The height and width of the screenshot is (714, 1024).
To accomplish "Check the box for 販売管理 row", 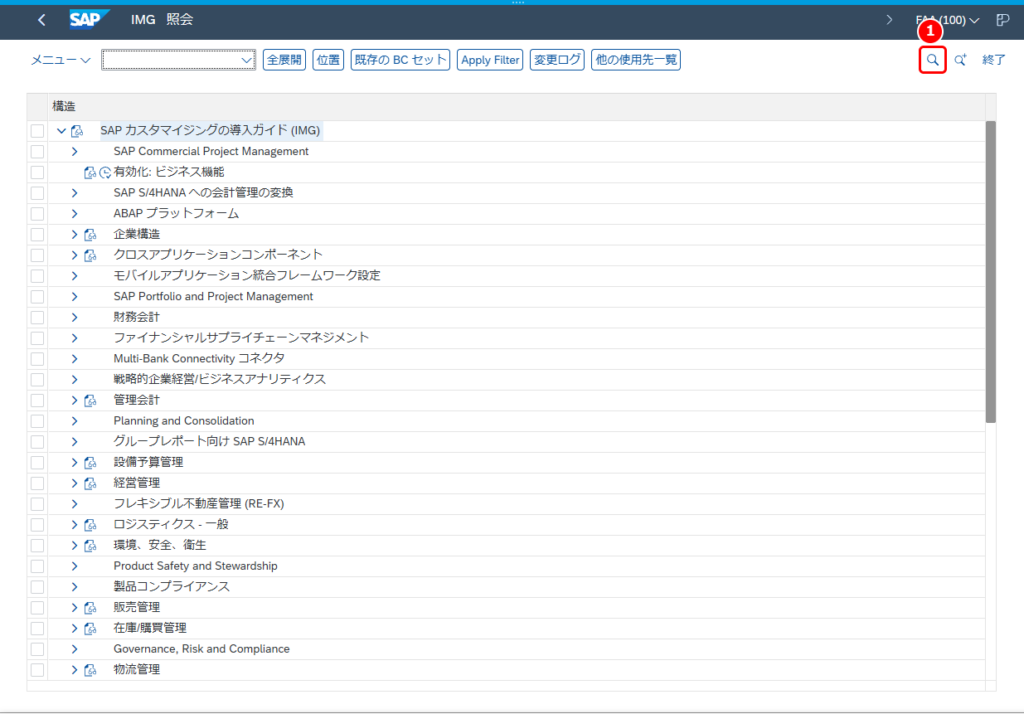I will pyautogui.click(x=37, y=608).
